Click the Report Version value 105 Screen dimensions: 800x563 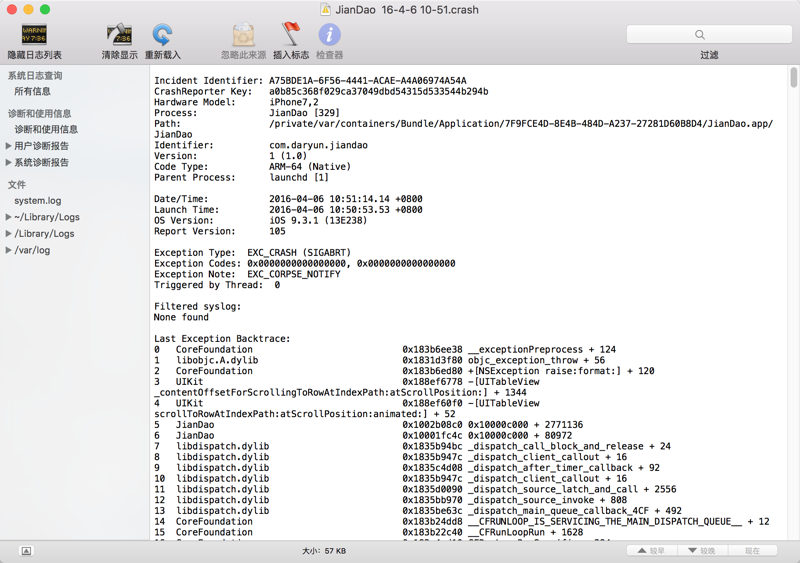point(277,231)
